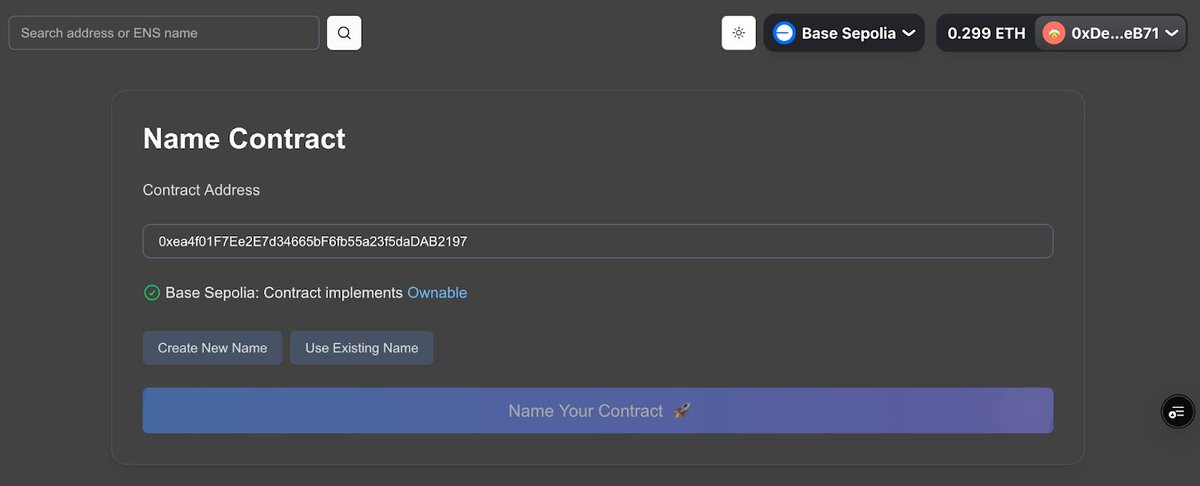Click the wallet avatar icon
The height and width of the screenshot is (486, 1200).
click(x=1054, y=33)
